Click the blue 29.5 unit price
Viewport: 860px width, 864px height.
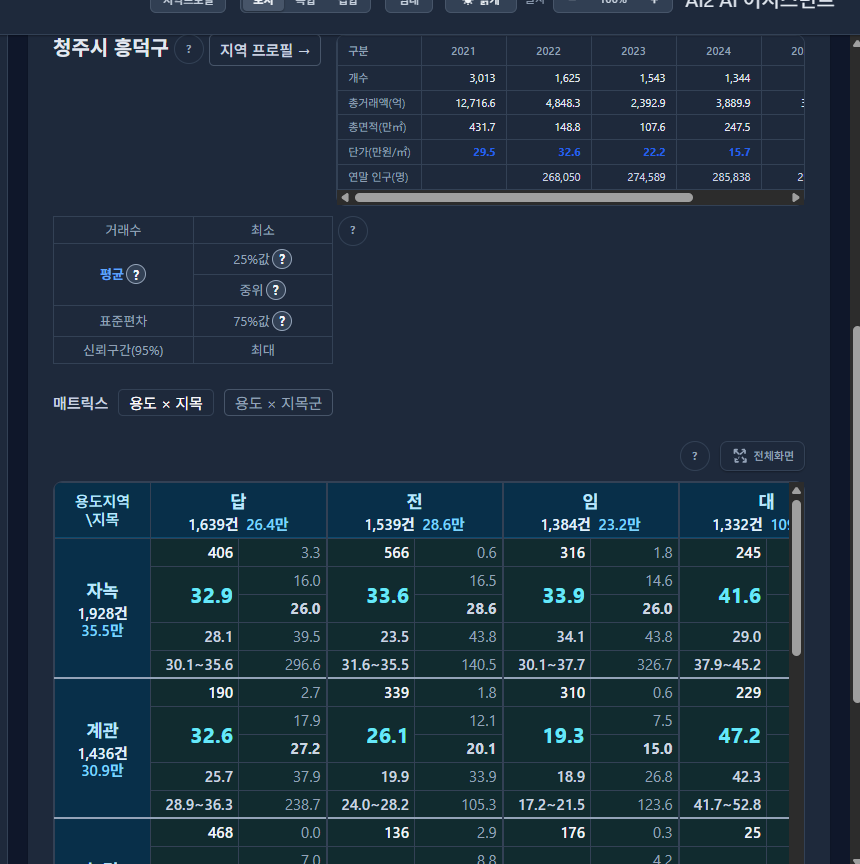pos(484,152)
